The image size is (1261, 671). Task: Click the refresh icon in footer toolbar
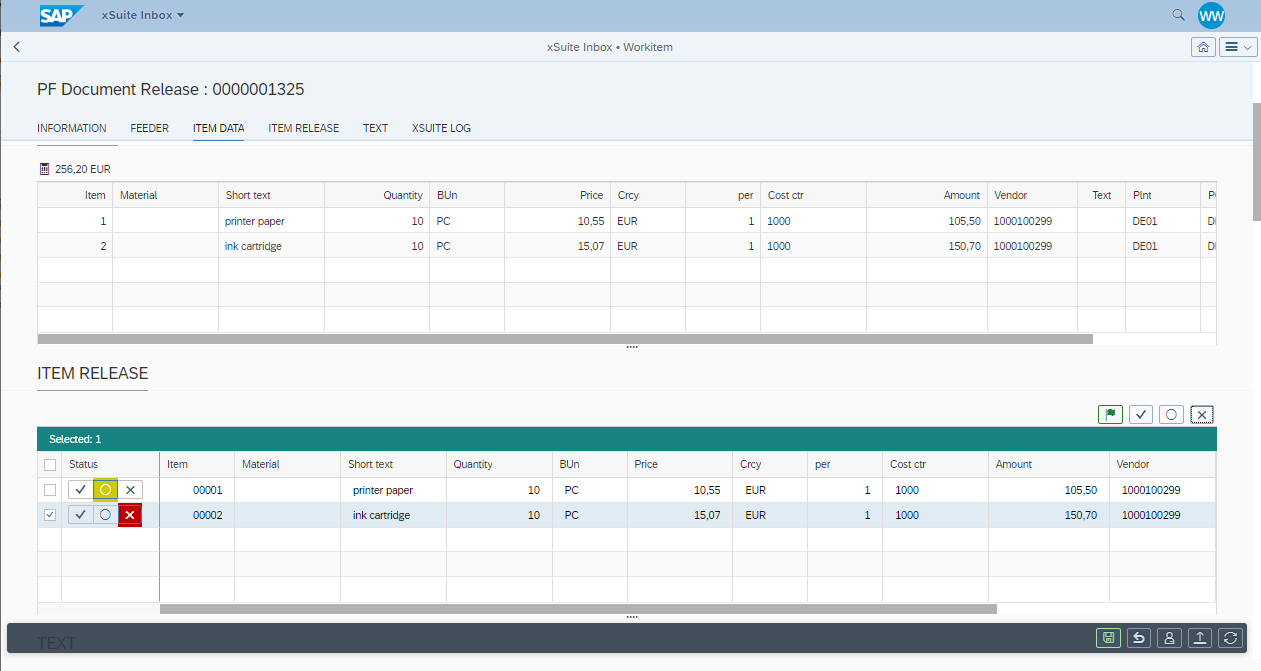[x=1230, y=638]
